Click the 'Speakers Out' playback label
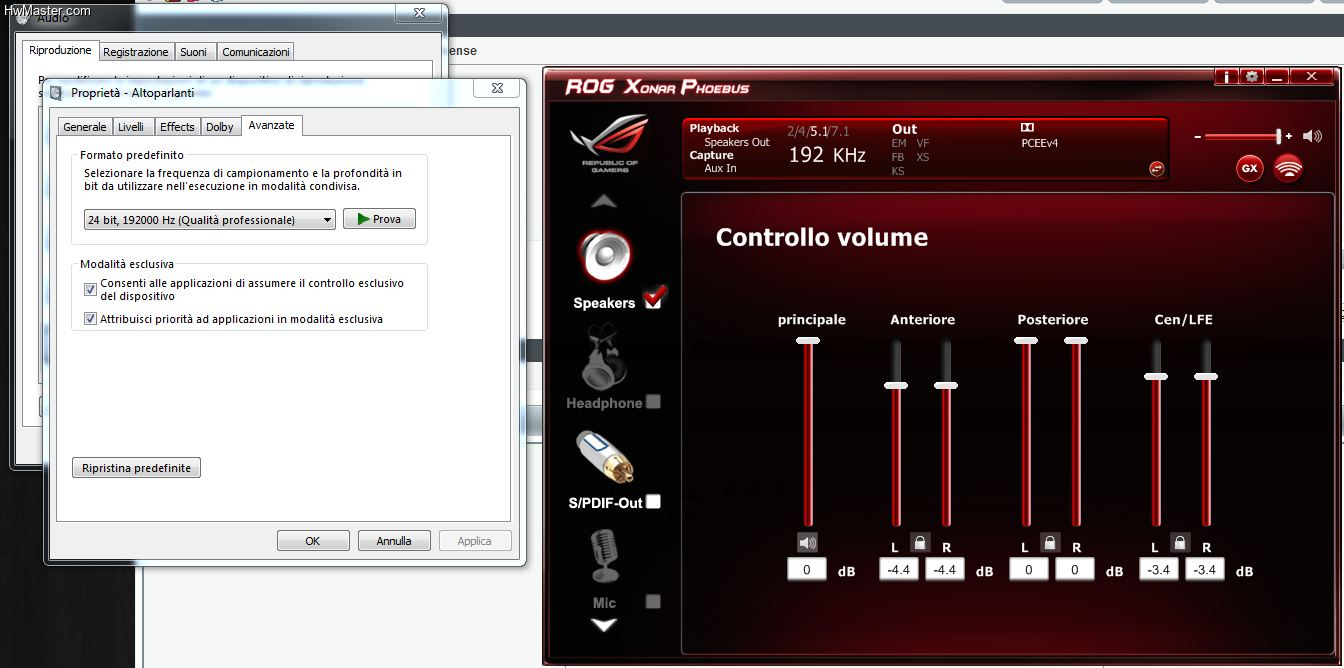 click(x=737, y=142)
